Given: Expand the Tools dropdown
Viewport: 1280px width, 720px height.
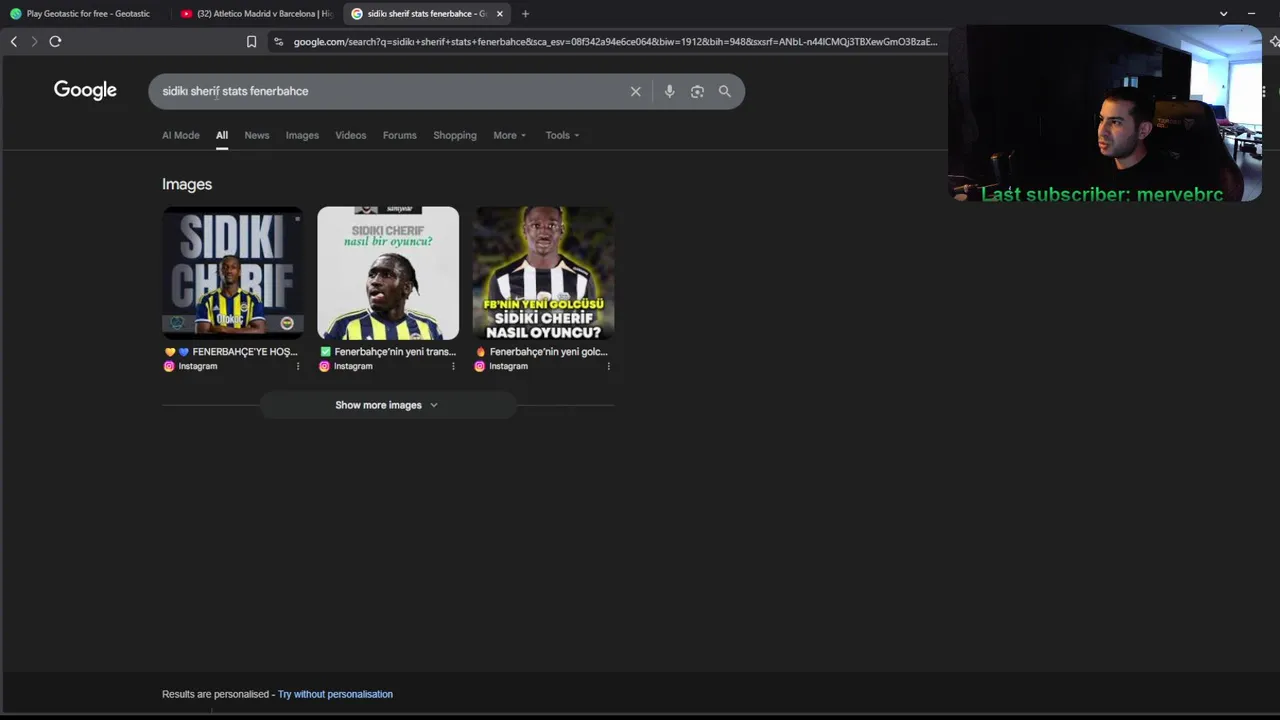Looking at the screenshot, I should pos(562,135).
